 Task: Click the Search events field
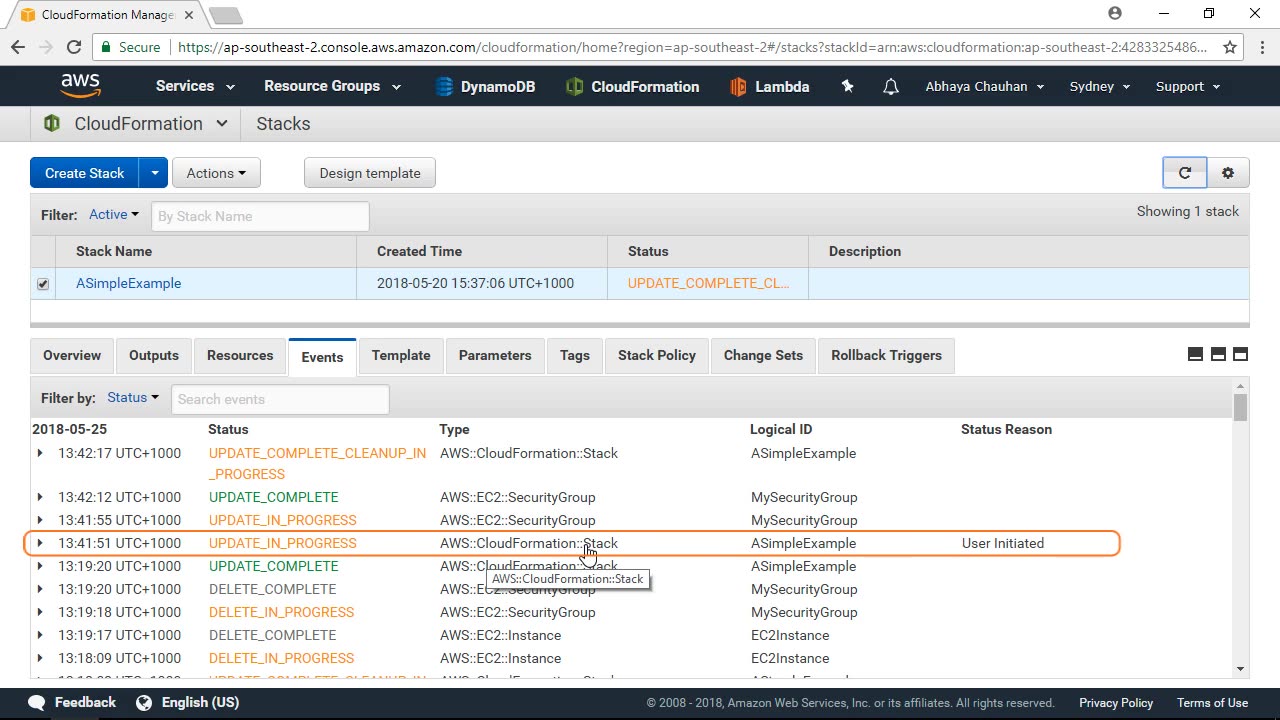[x=280, y=399]
